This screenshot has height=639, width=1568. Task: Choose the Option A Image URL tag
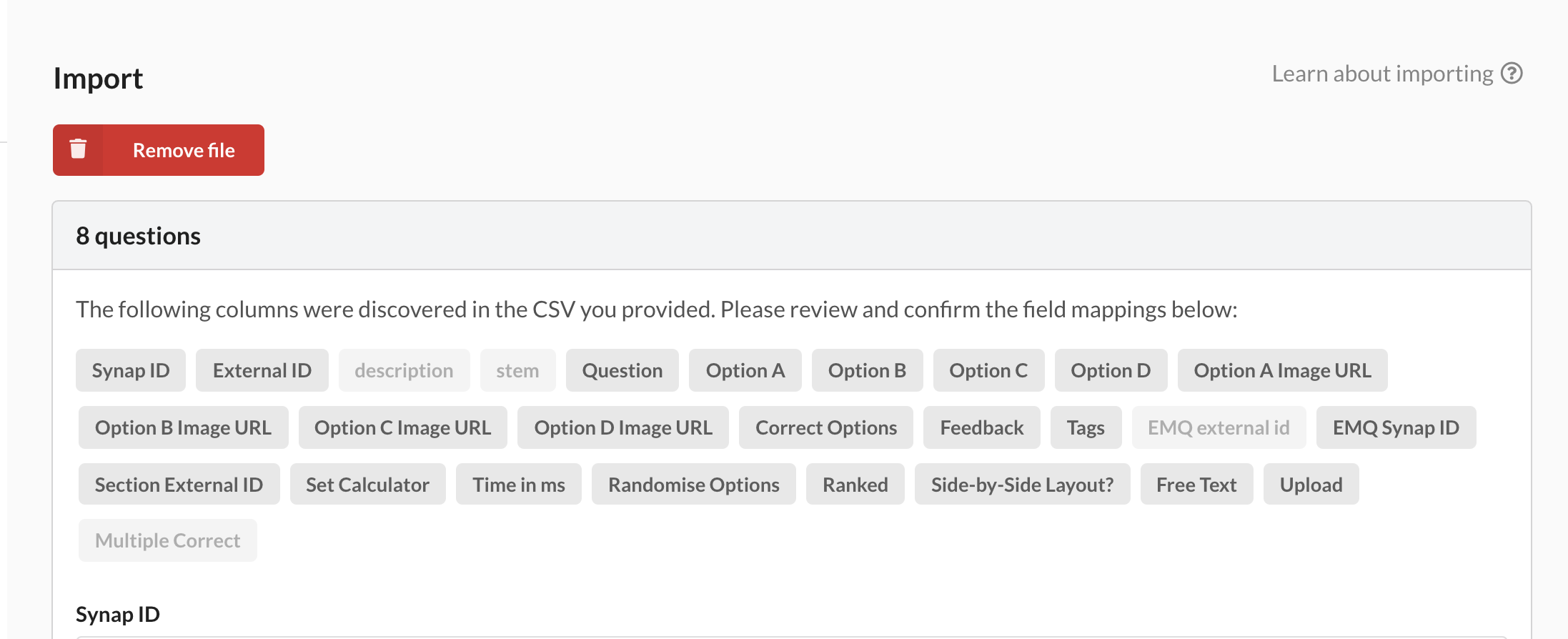pyautogui.click(x=1282, y=370)
